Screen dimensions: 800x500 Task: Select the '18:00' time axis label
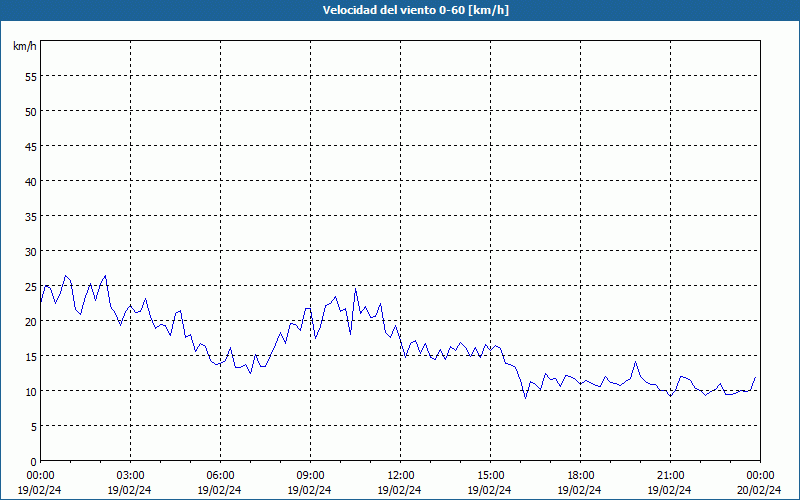coord(580,476)
